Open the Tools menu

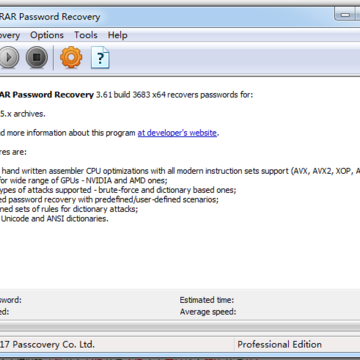pyautogui.click(x=86, y=35)
